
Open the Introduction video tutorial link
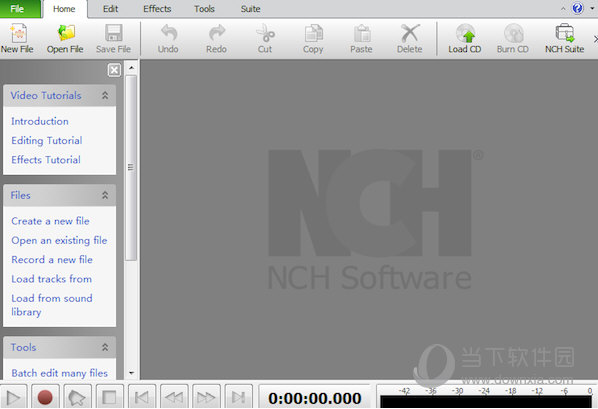click(x=40, y=121)
